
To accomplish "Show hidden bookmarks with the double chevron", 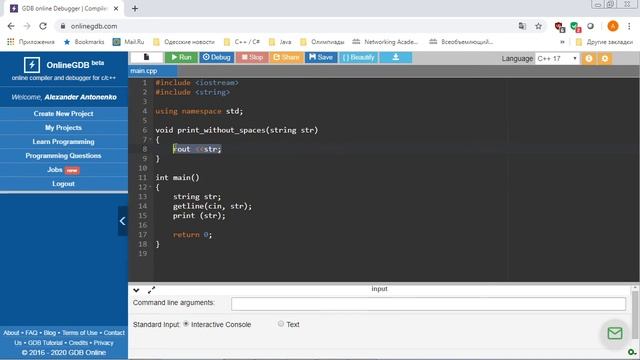I will (x=562, y=42).
